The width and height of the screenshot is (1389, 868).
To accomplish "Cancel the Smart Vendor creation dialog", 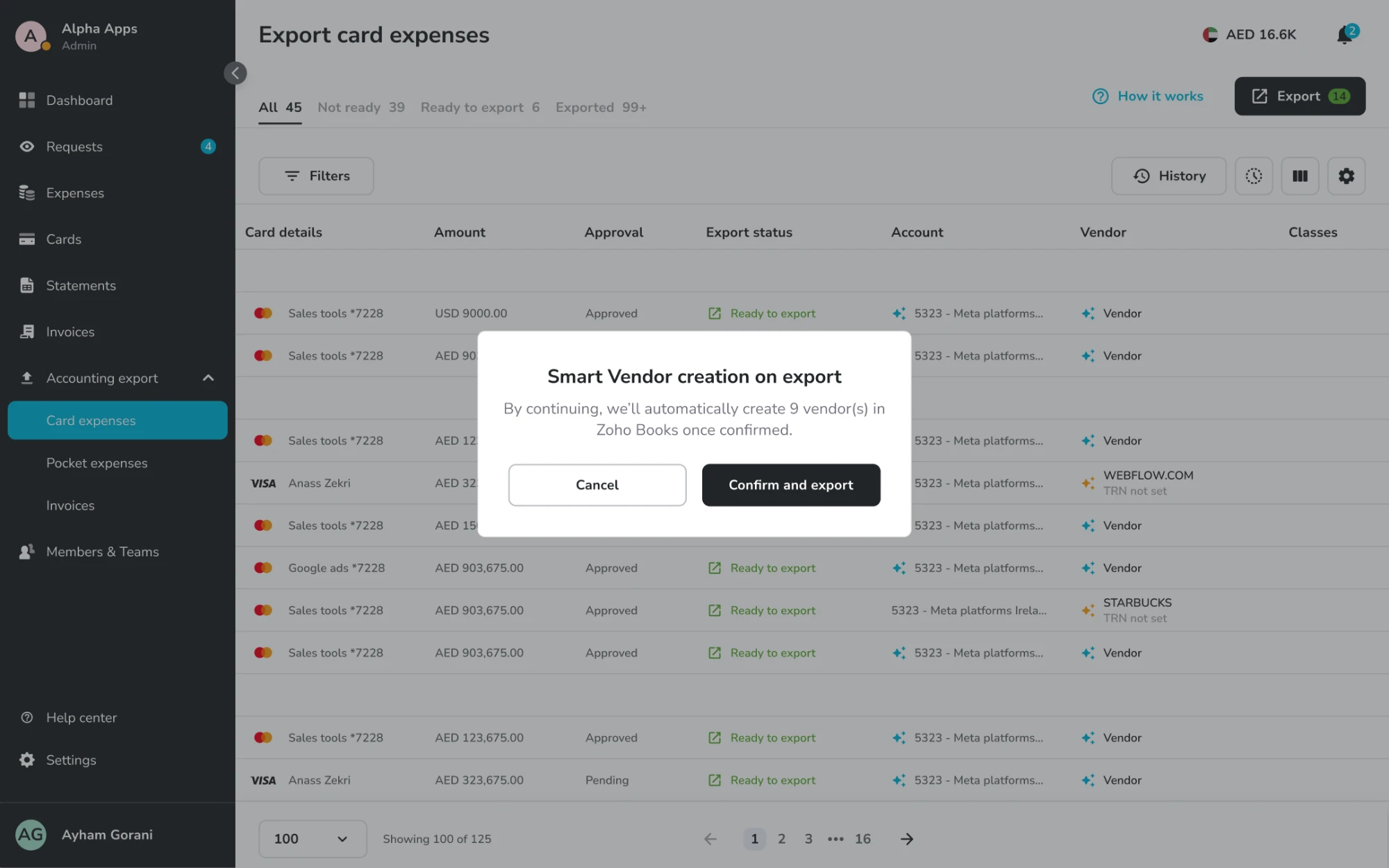I will [x=597, y=485].
